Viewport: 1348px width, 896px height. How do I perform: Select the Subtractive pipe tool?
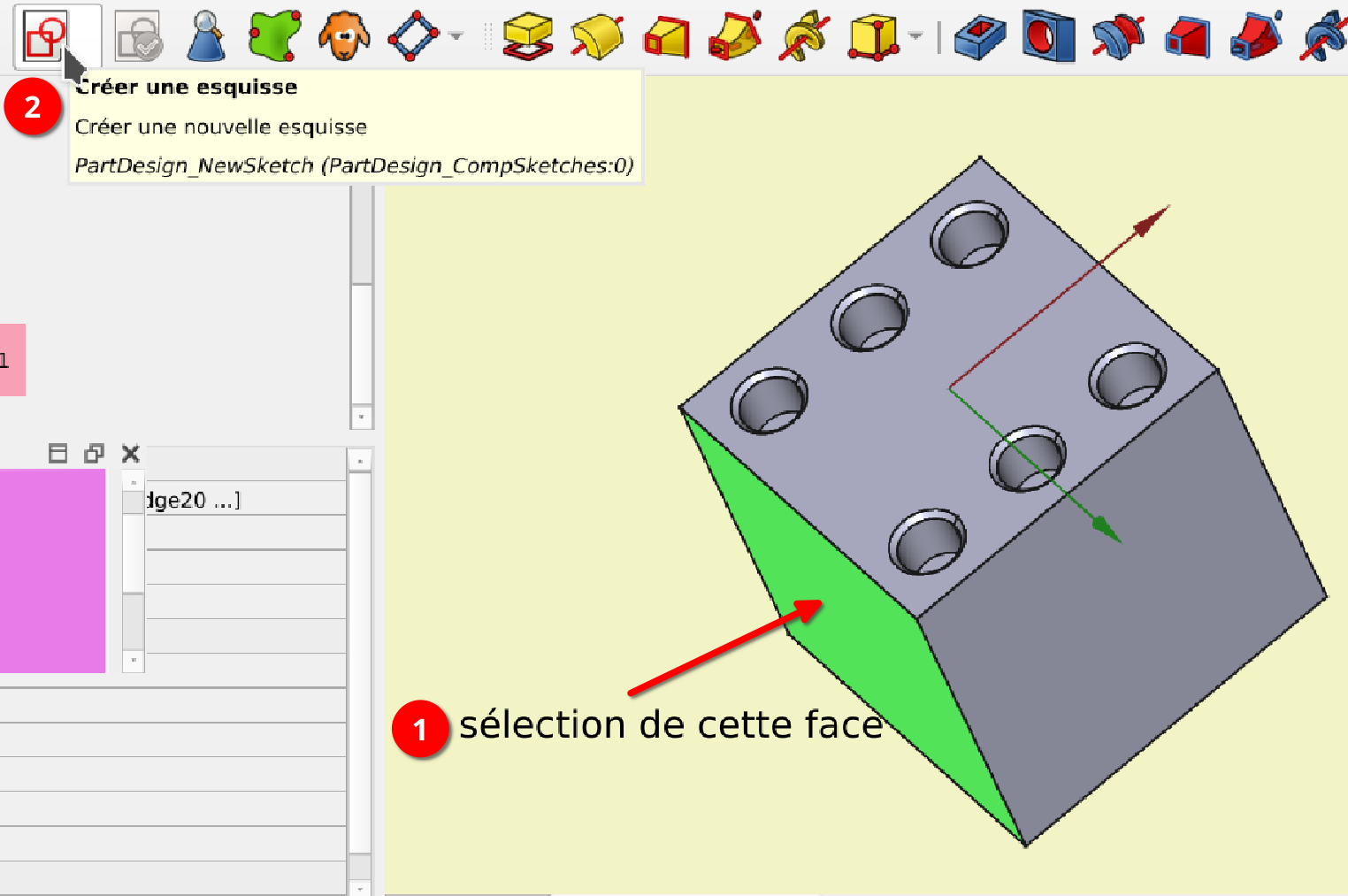pos(1256,36)
